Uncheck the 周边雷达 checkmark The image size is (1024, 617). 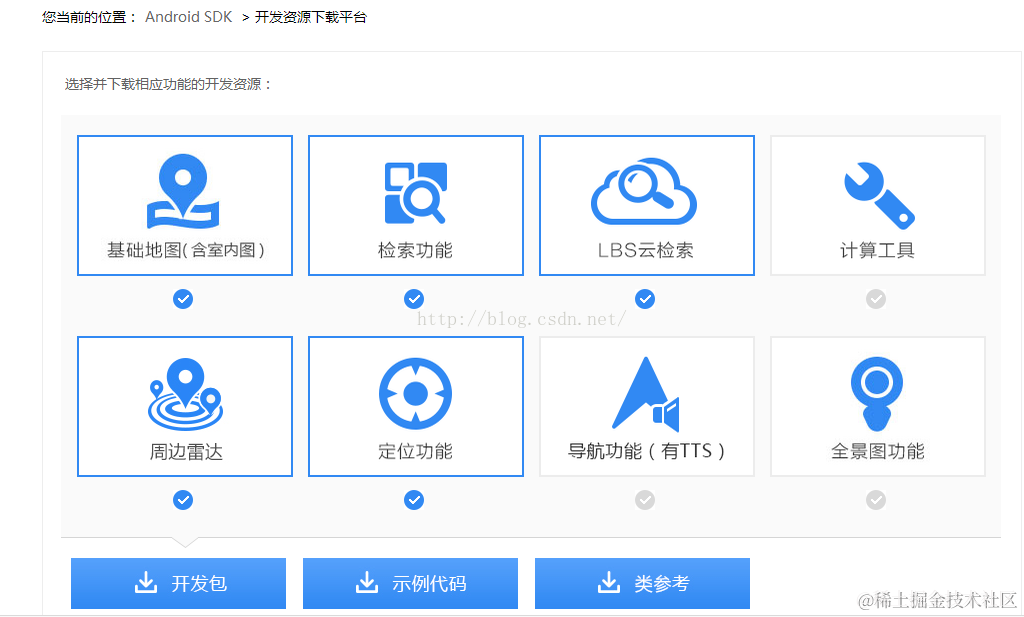pyautogui.click(x=183, y=500)
